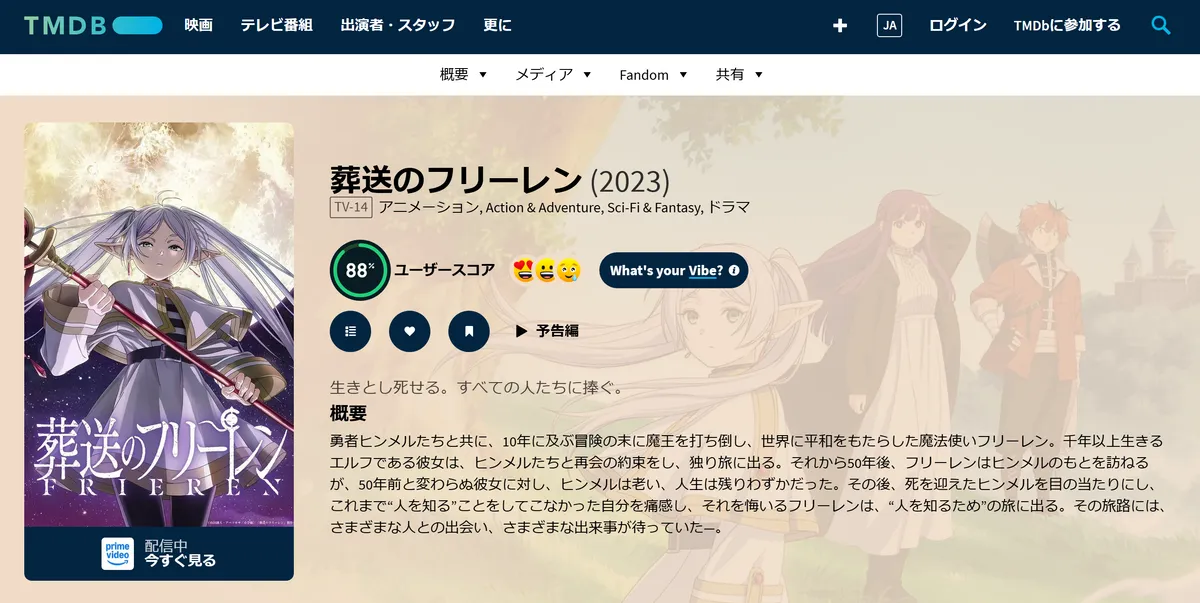Click the 概要 heading above the synopsis
Viewport: 1200px width, 603px height.
click(x=348, y=413)
